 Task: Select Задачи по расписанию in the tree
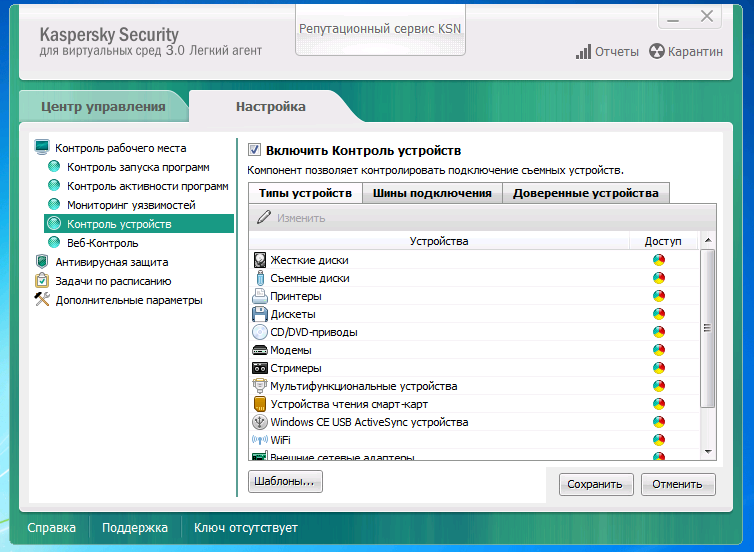coord(113,281)
